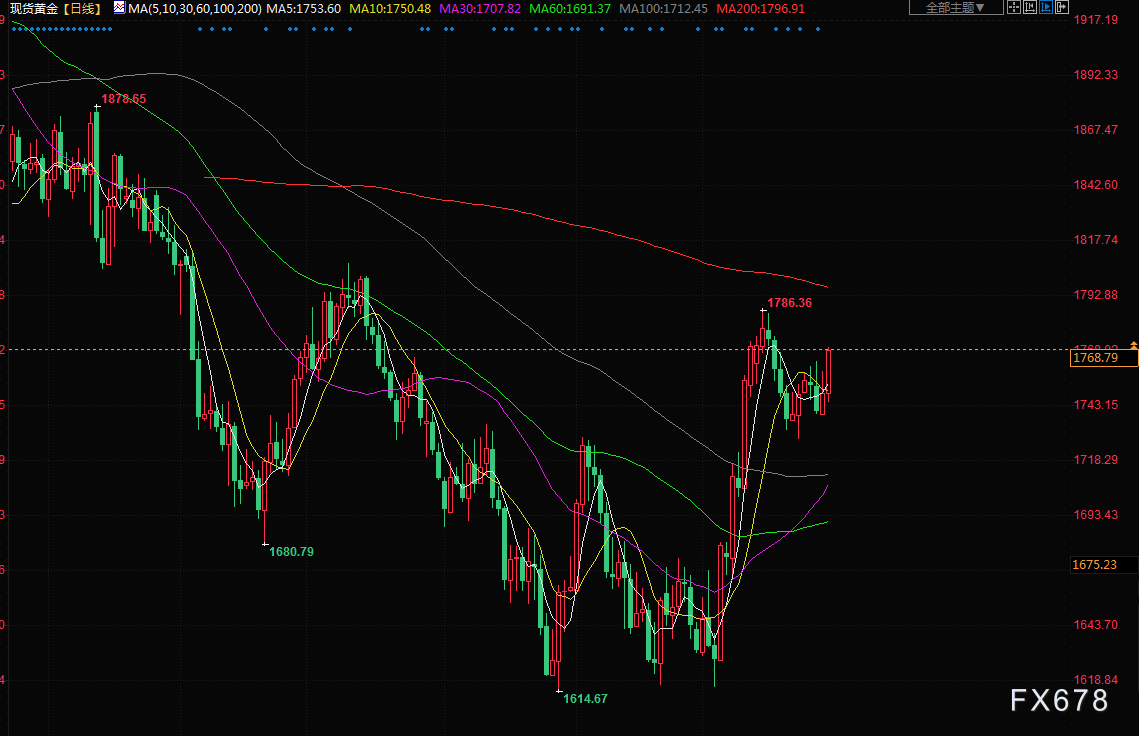Open the 全部主题 theme dropdown

click(956, 7)
